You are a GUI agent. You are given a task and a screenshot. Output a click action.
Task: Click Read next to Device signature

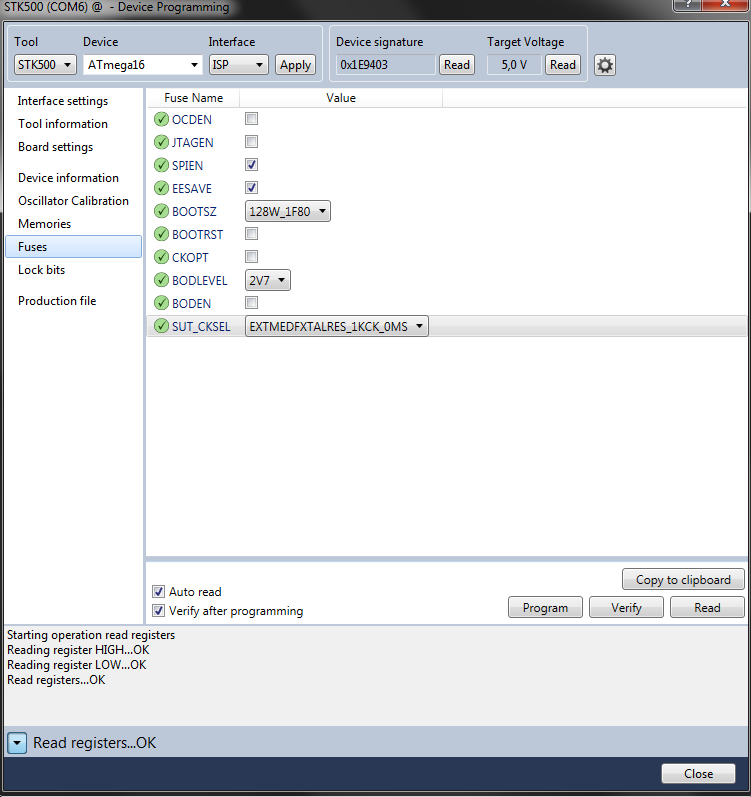[x=457, y=65]
